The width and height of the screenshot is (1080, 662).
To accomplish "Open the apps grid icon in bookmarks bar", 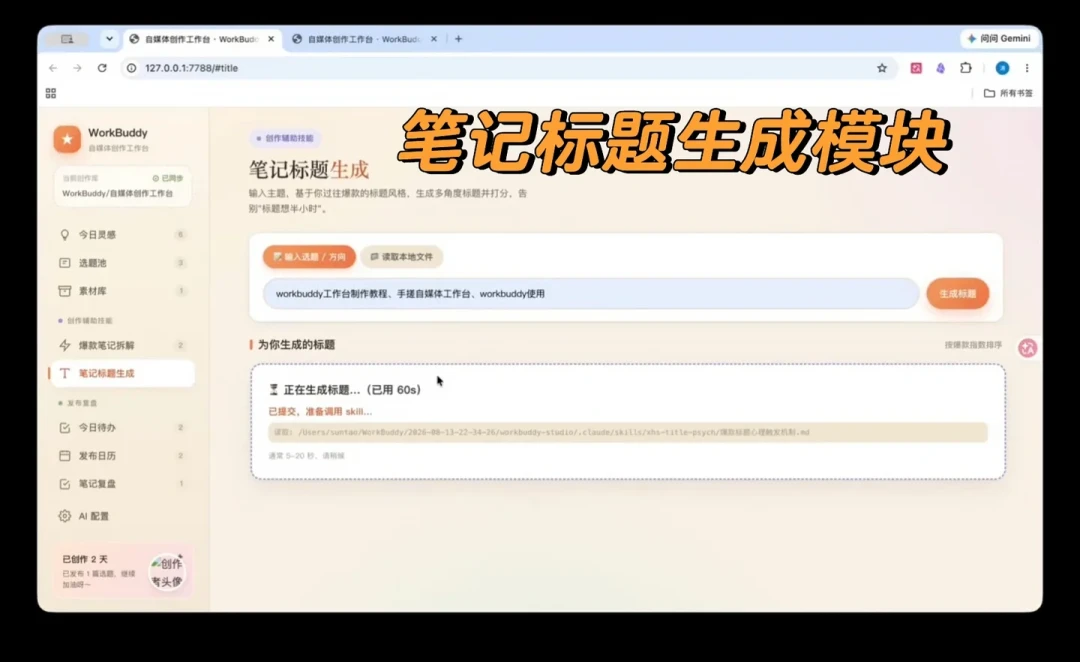I will point(51,93).
